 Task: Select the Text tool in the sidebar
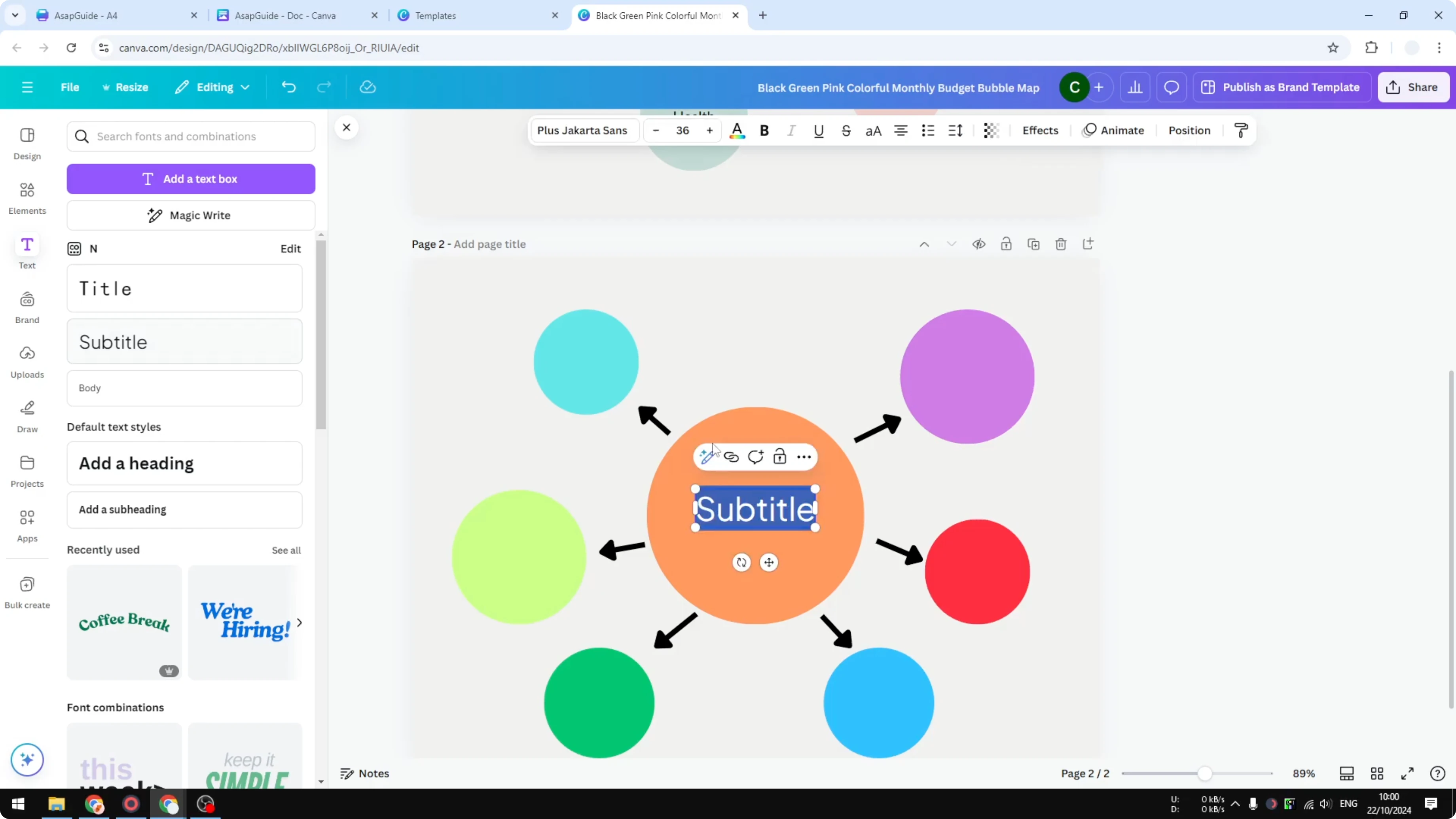click(x=27, y=251)
